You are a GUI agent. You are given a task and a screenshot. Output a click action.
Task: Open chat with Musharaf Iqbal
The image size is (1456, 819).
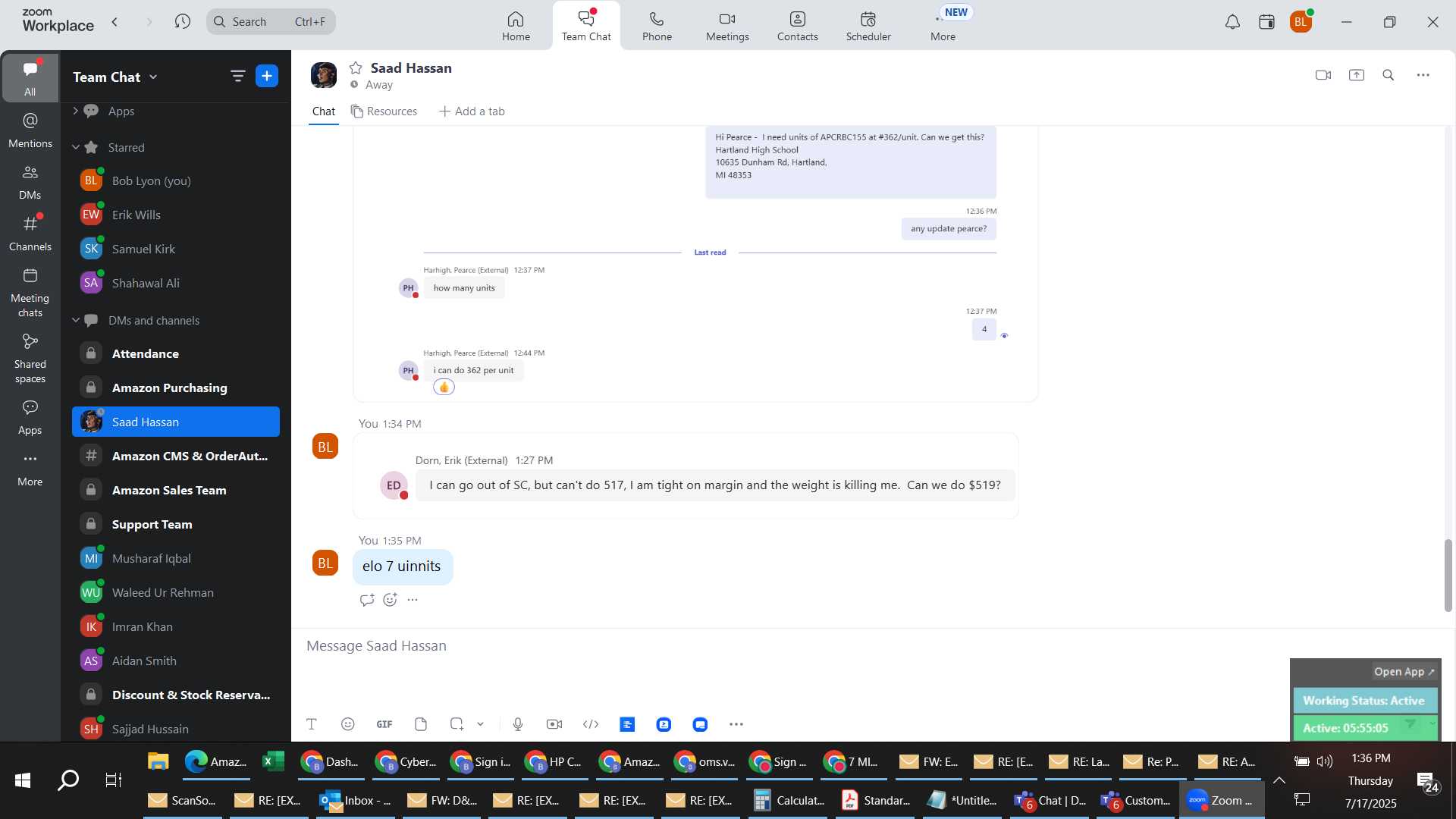click(x=176, y=558)
